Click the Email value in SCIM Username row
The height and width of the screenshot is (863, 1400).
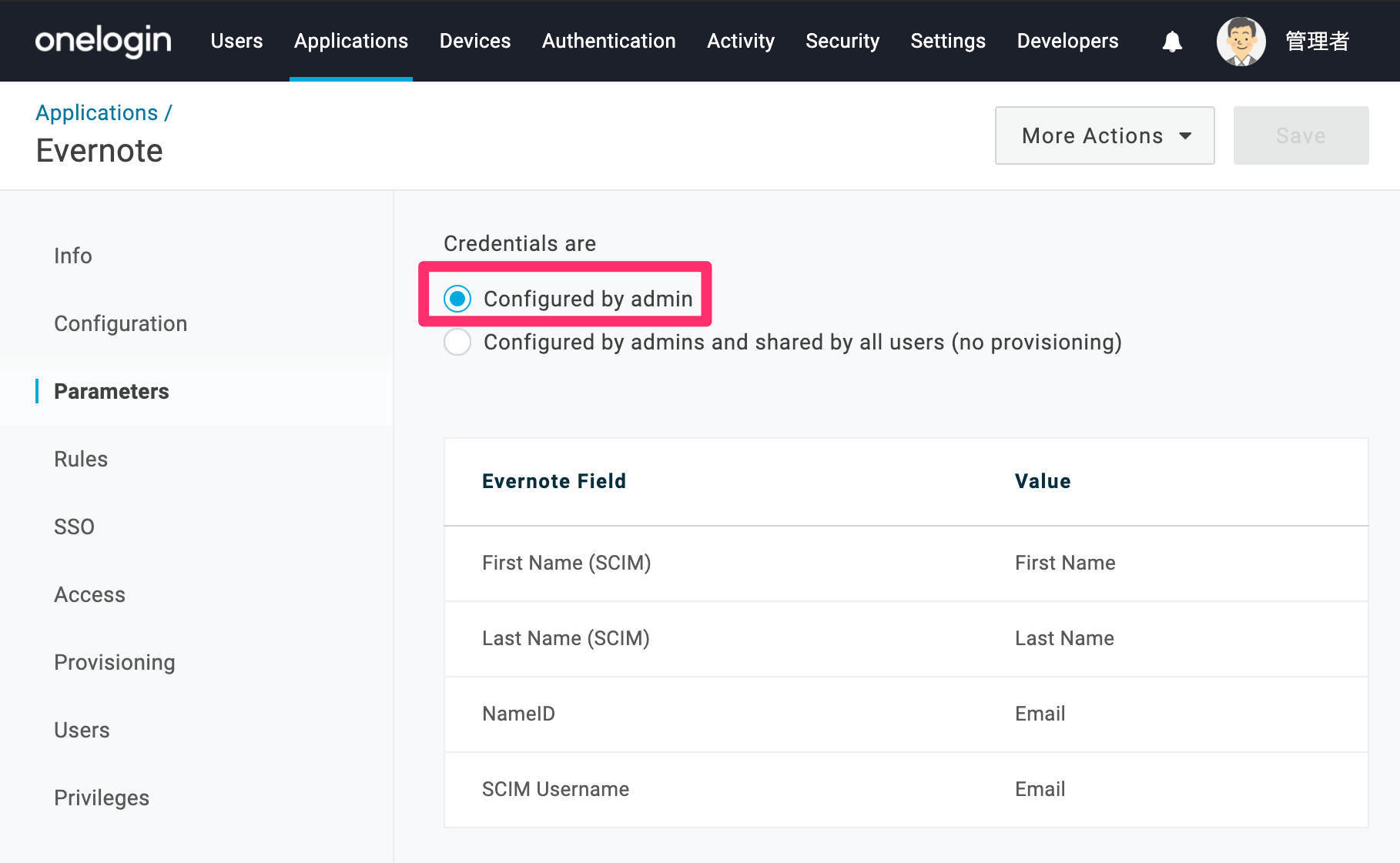pyautogui.click(x=1040, y=789)
